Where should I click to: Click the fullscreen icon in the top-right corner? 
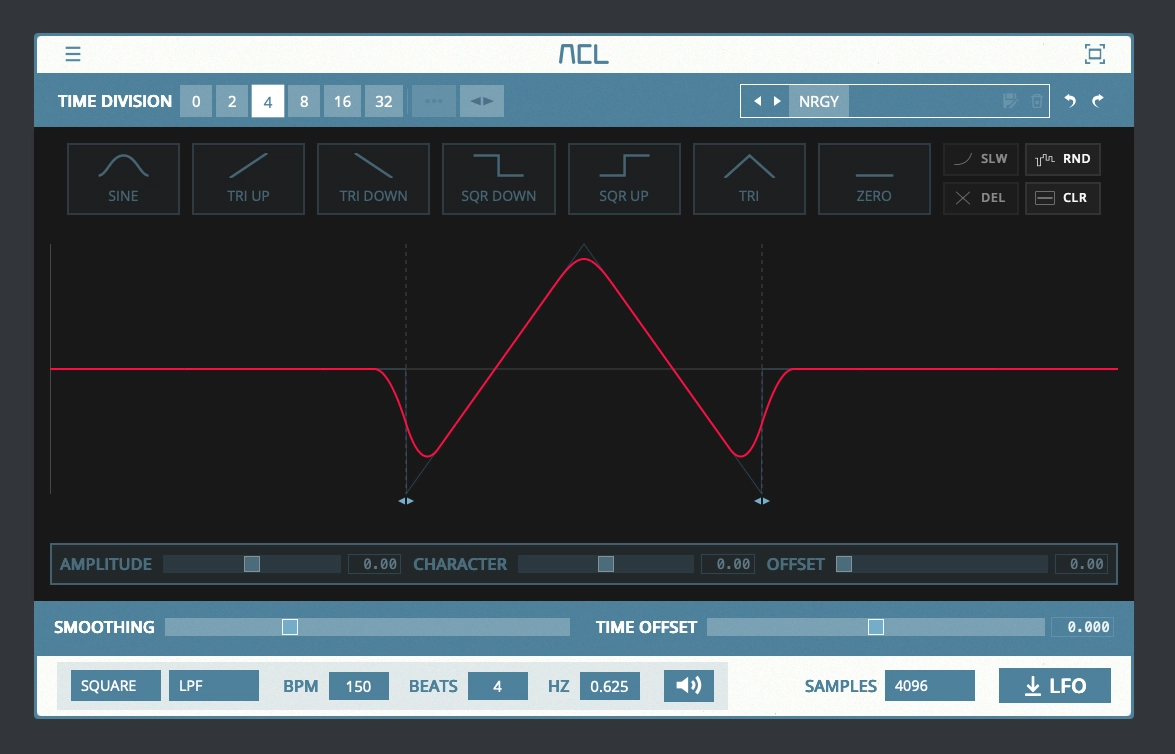[x=1096, y=54]
